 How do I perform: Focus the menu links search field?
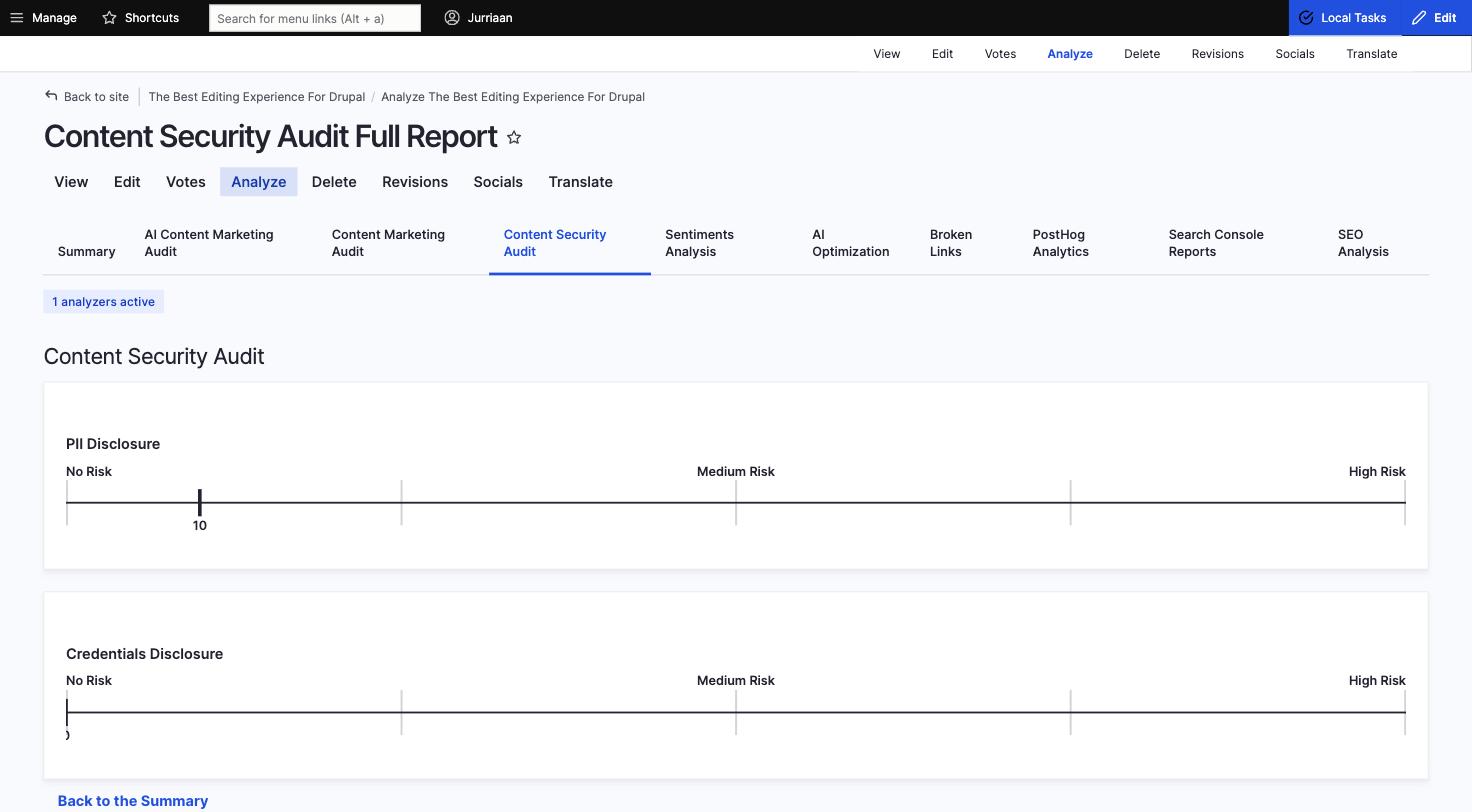(315, 18)
